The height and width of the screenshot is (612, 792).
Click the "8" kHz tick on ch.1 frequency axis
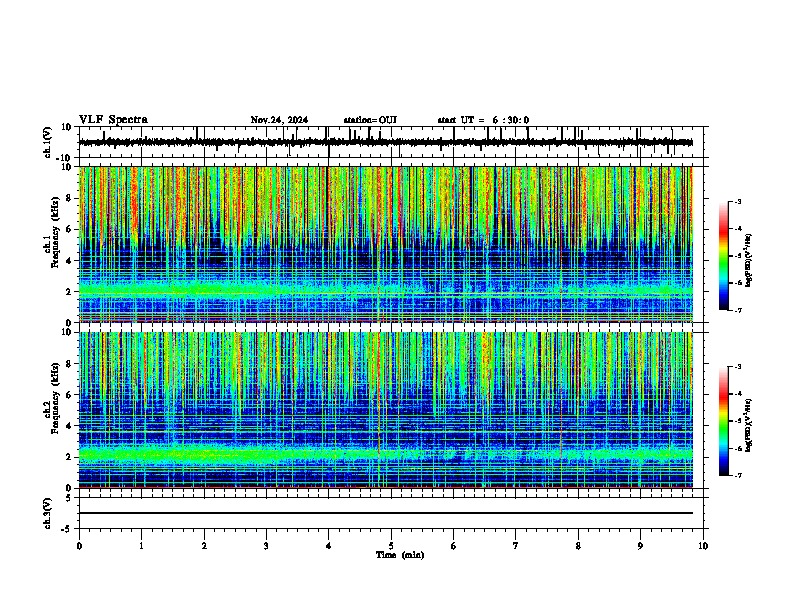coord(69,198)
